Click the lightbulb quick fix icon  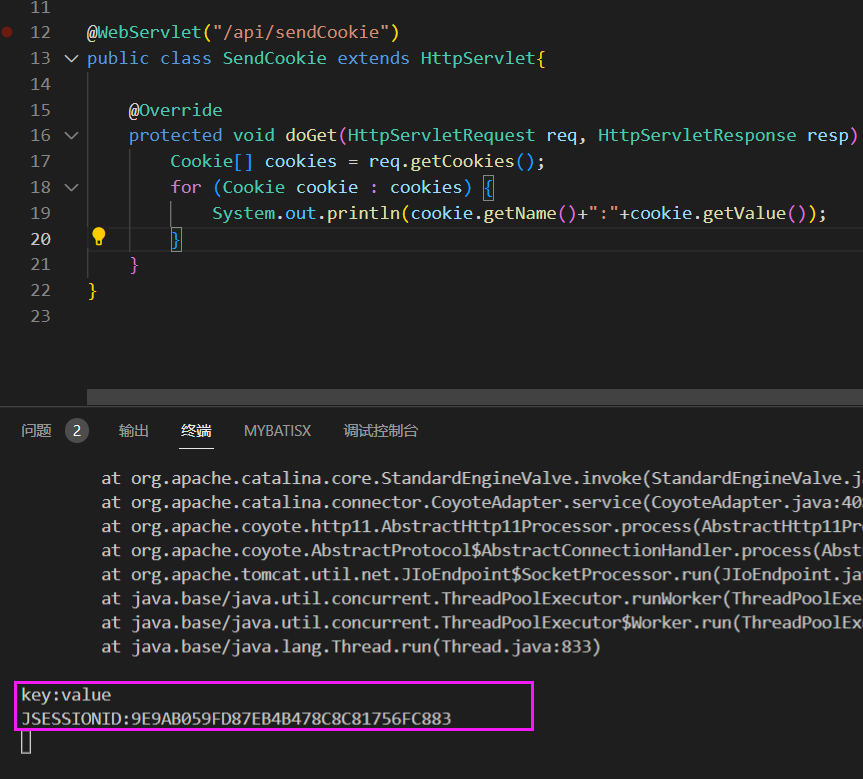[99, 237]
